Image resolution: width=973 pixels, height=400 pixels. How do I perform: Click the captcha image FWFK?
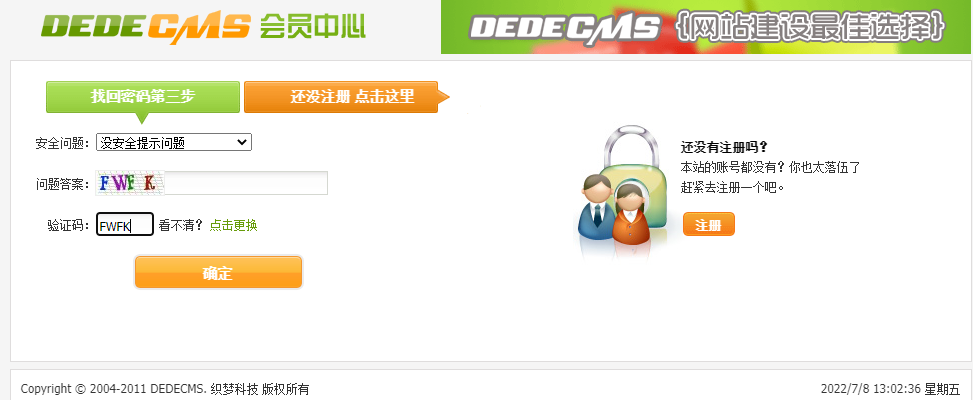coord(130,183)
